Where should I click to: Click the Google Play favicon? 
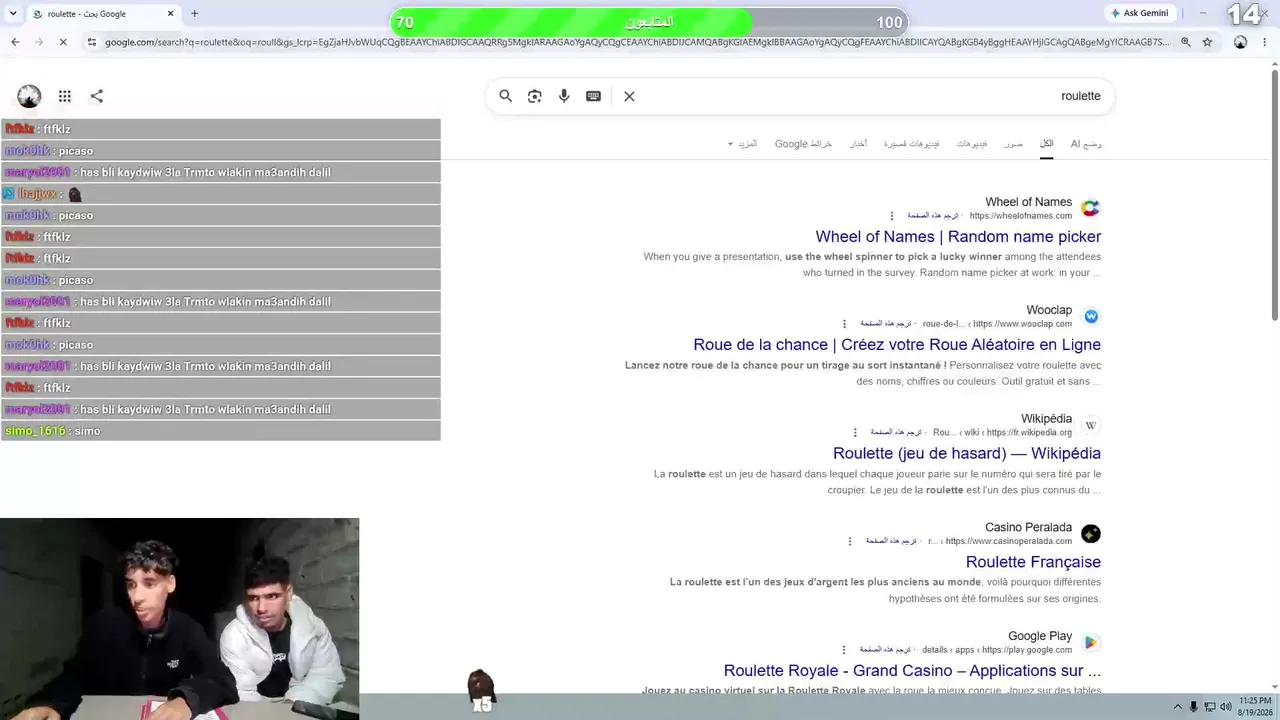coord(1091,642)
